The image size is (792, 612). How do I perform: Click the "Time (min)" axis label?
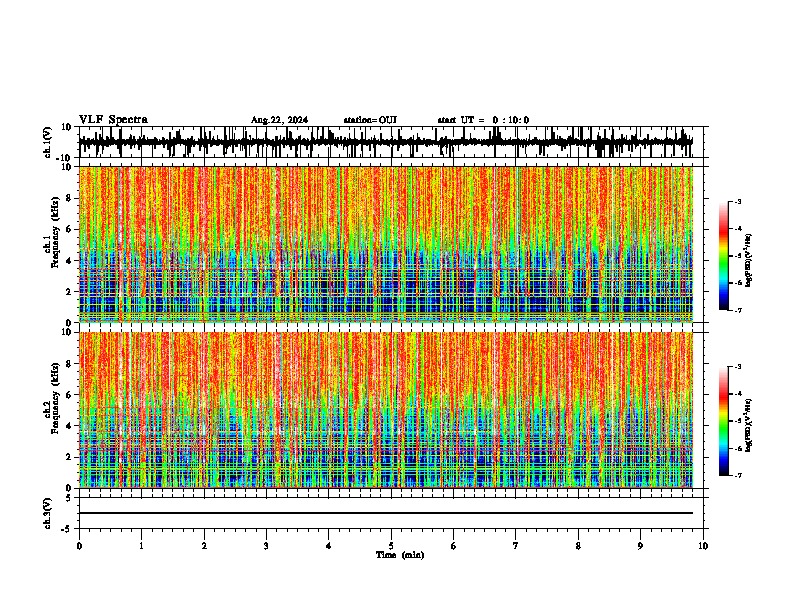click(400, 555)
